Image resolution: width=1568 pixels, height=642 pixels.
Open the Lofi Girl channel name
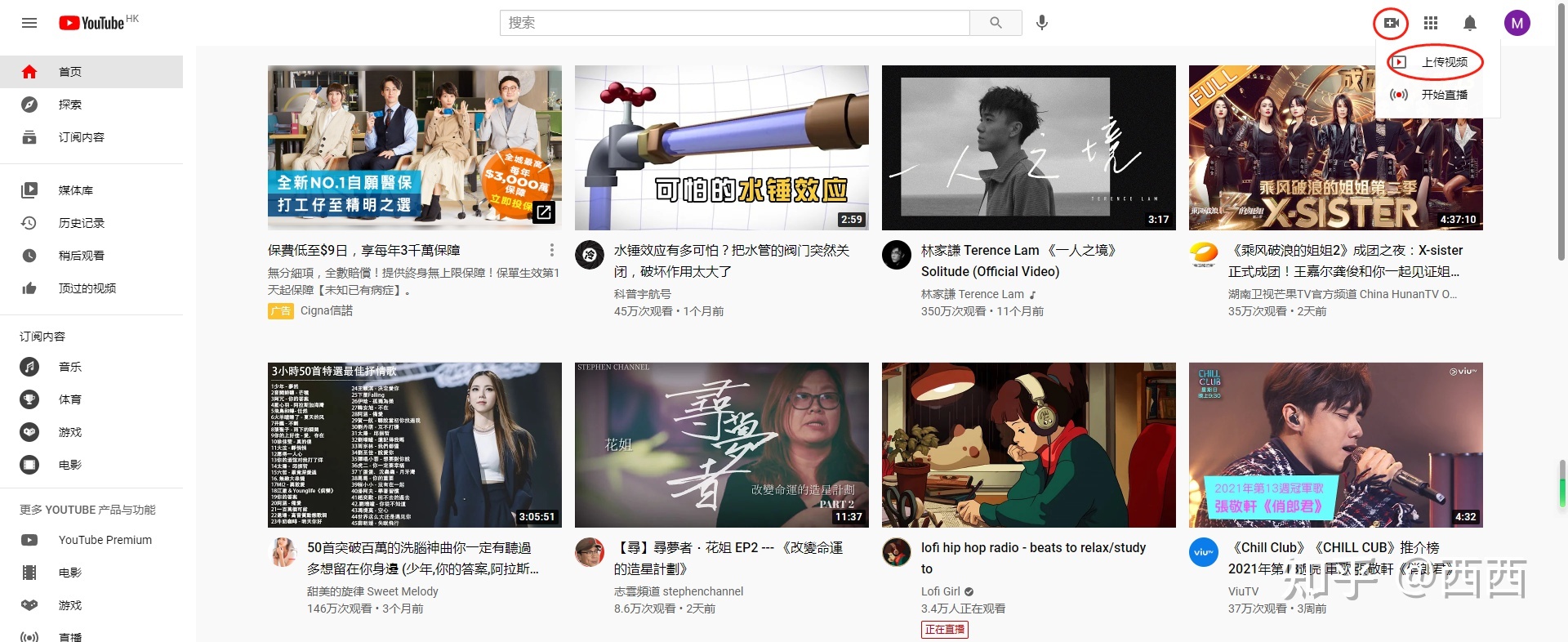pyautogui.click(x=941, y=591)
